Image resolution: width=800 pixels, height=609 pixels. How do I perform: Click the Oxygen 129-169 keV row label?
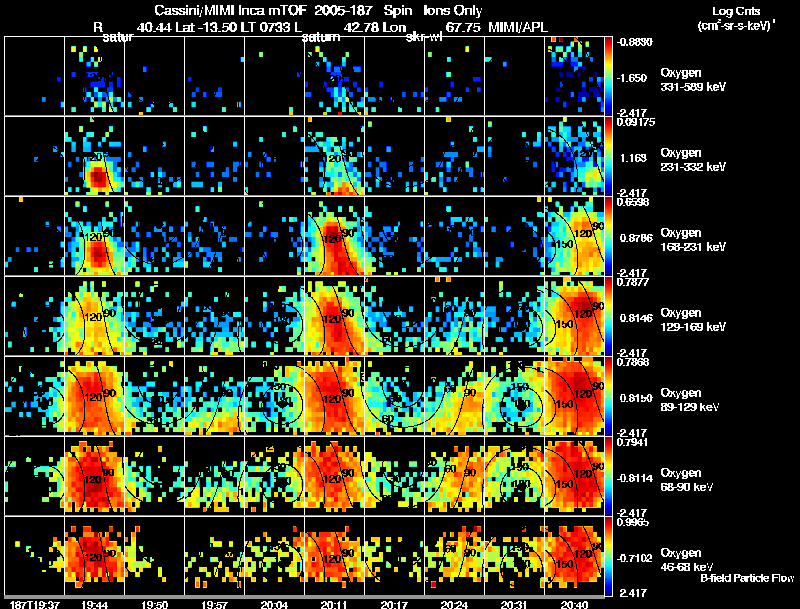click(692, 320)
